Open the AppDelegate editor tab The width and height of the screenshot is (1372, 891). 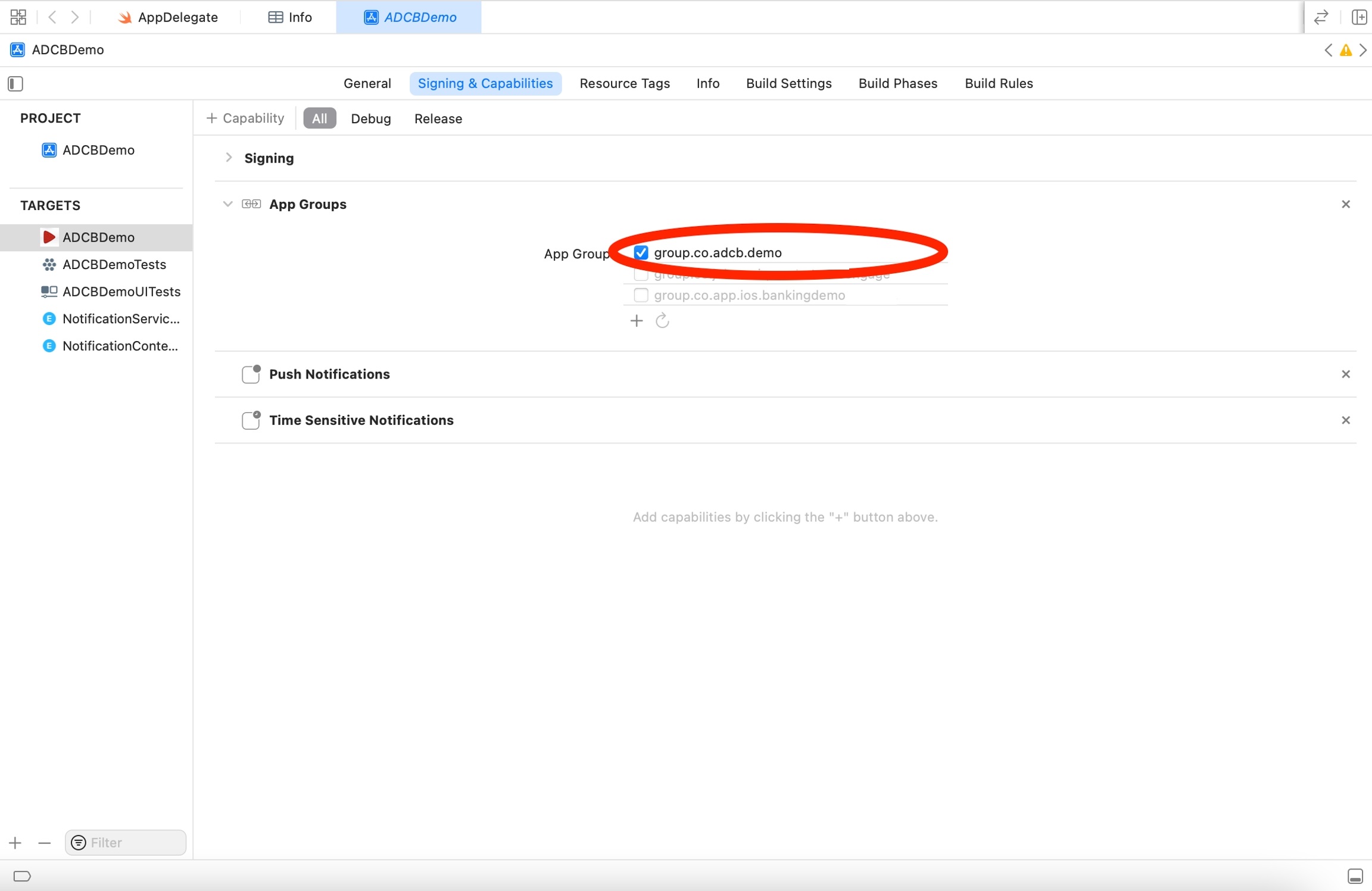tap(168, 17)
